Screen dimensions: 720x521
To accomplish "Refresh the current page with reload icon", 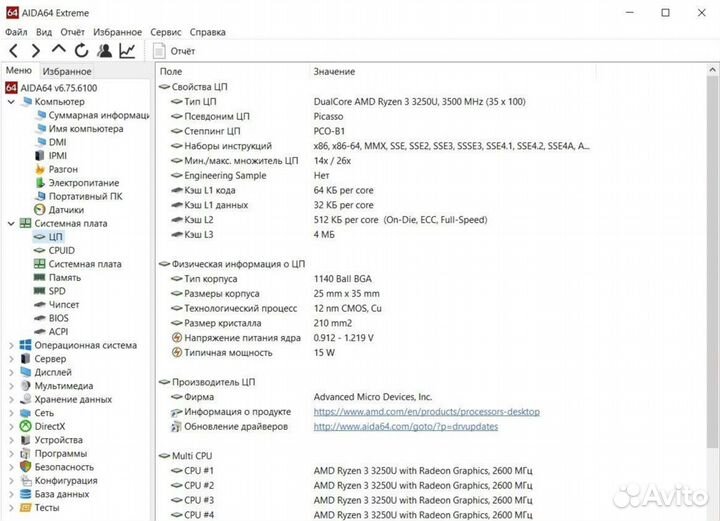I will tap(82, 50).
